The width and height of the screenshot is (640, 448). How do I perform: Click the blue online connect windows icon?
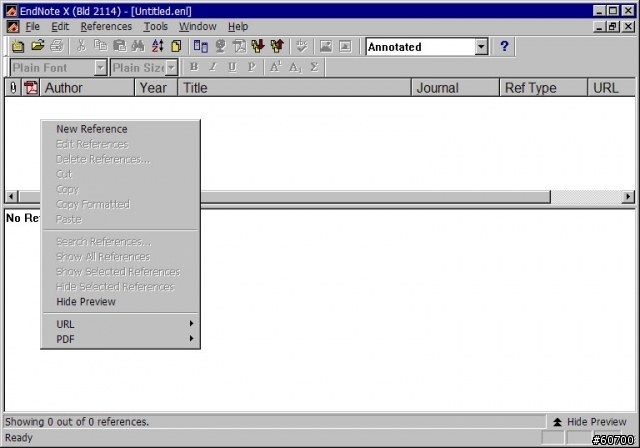pos(200,46)
